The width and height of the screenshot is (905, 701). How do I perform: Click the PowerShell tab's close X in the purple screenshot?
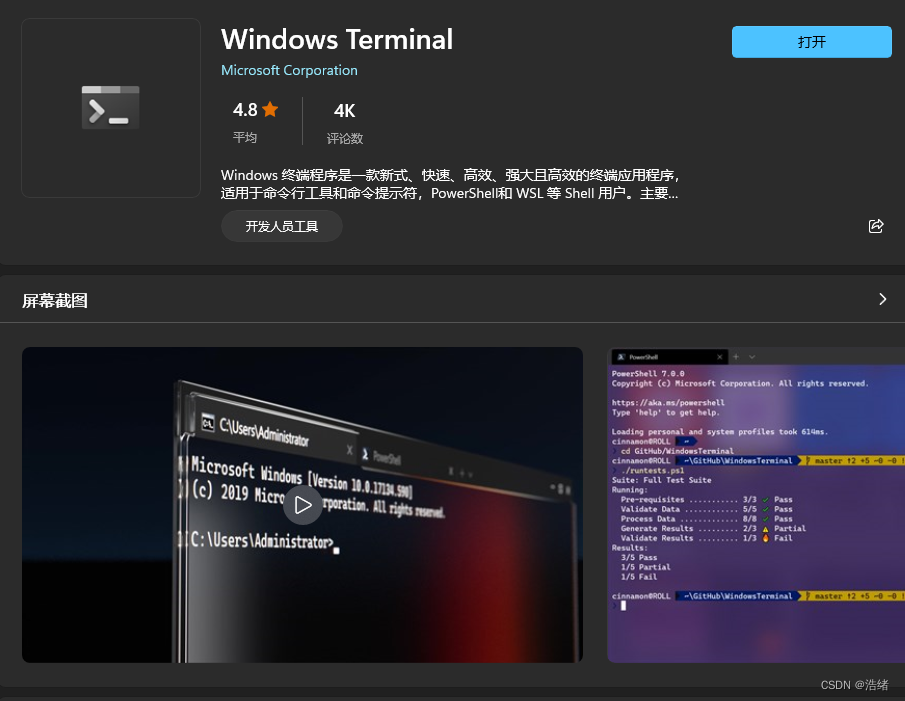(718, 357)
